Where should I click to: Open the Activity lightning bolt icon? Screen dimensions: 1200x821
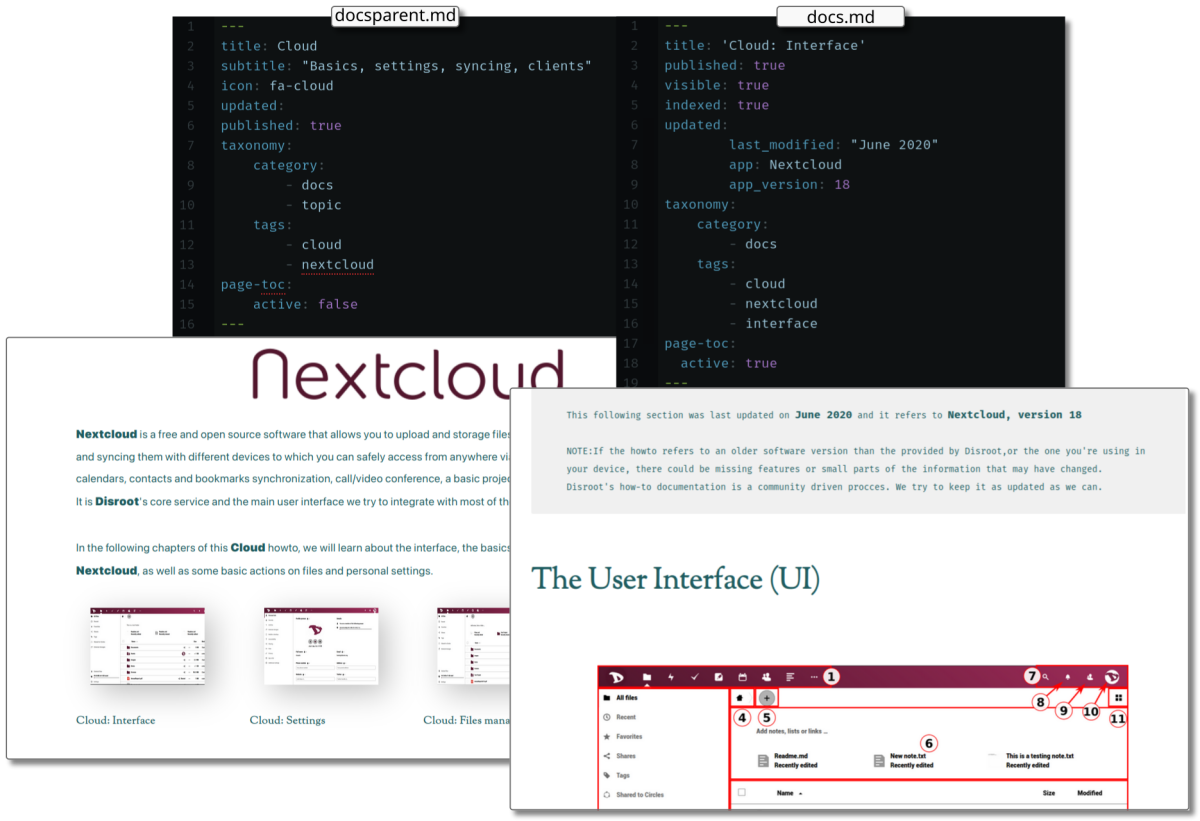[x=671, y=677]
